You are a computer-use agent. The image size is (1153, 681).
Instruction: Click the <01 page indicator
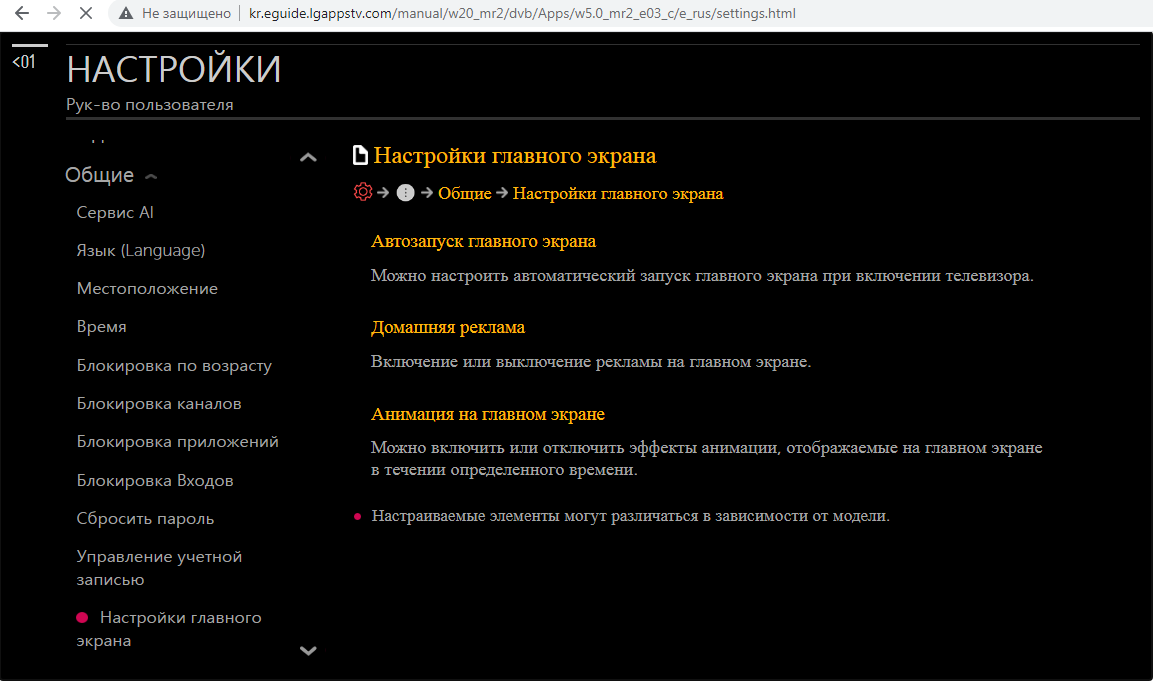pos(23,62)
